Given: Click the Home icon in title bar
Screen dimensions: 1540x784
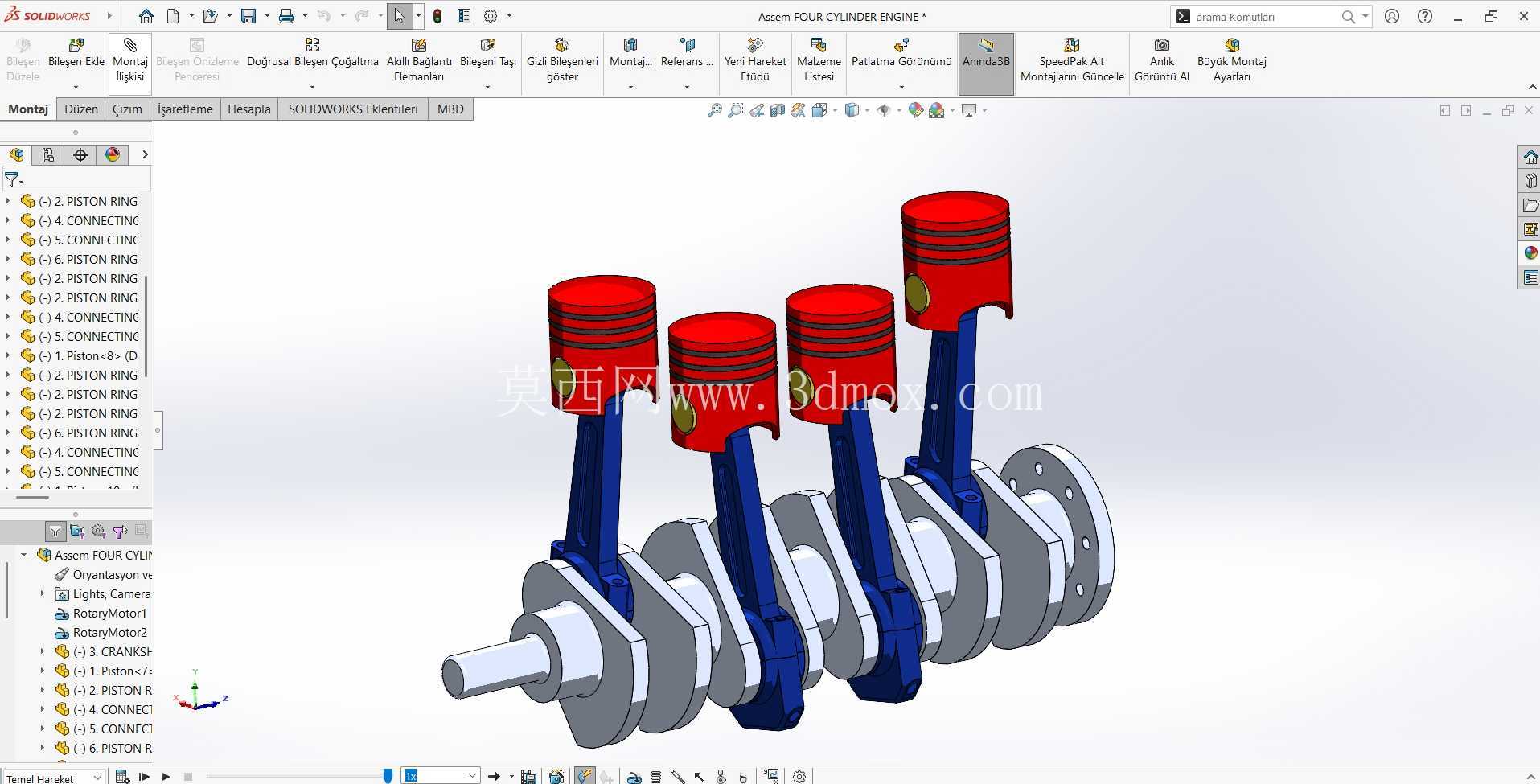Looking at the screenshot, I should tap(146, 16).
